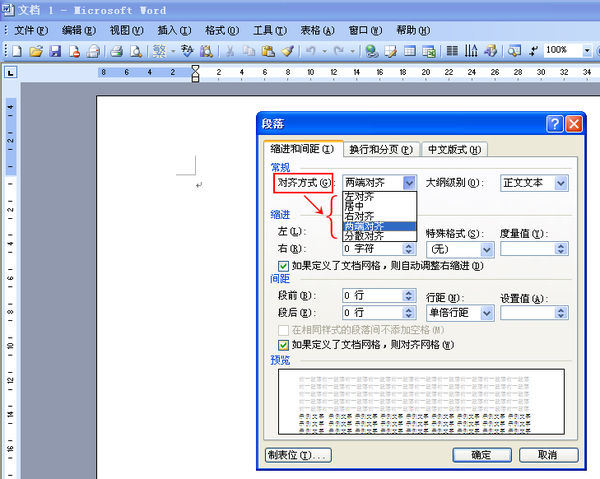600x479 pixels.
Task: Open the Research pane icon
Action: click(206, 51)
